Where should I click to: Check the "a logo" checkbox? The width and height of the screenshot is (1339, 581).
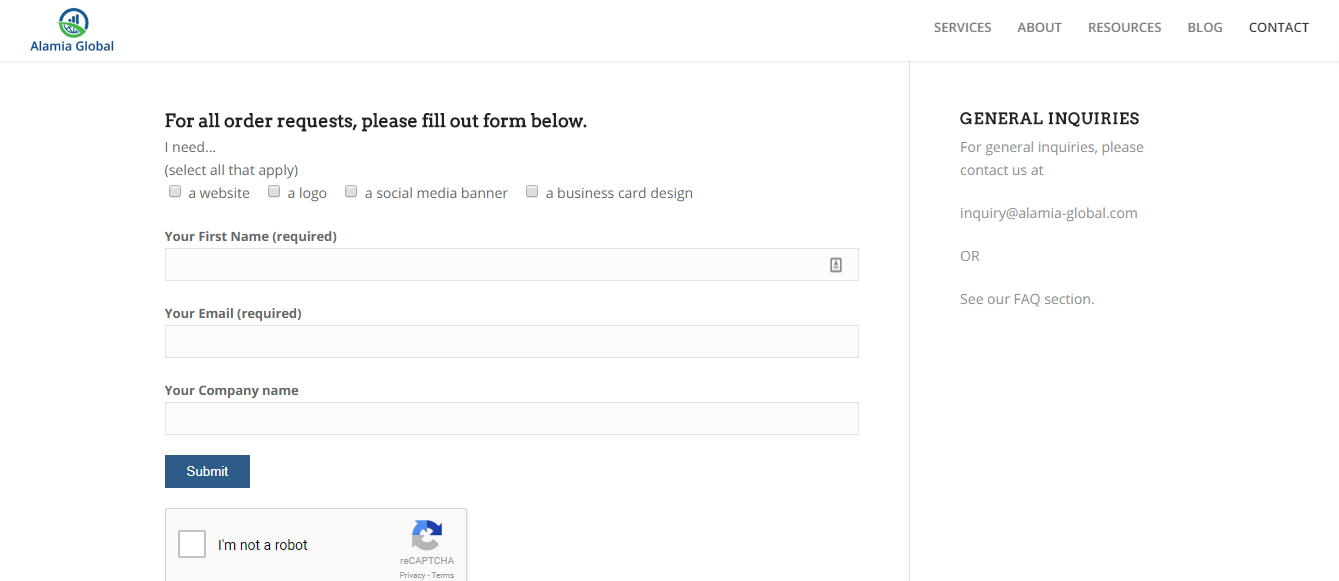(x=274, y=191)
